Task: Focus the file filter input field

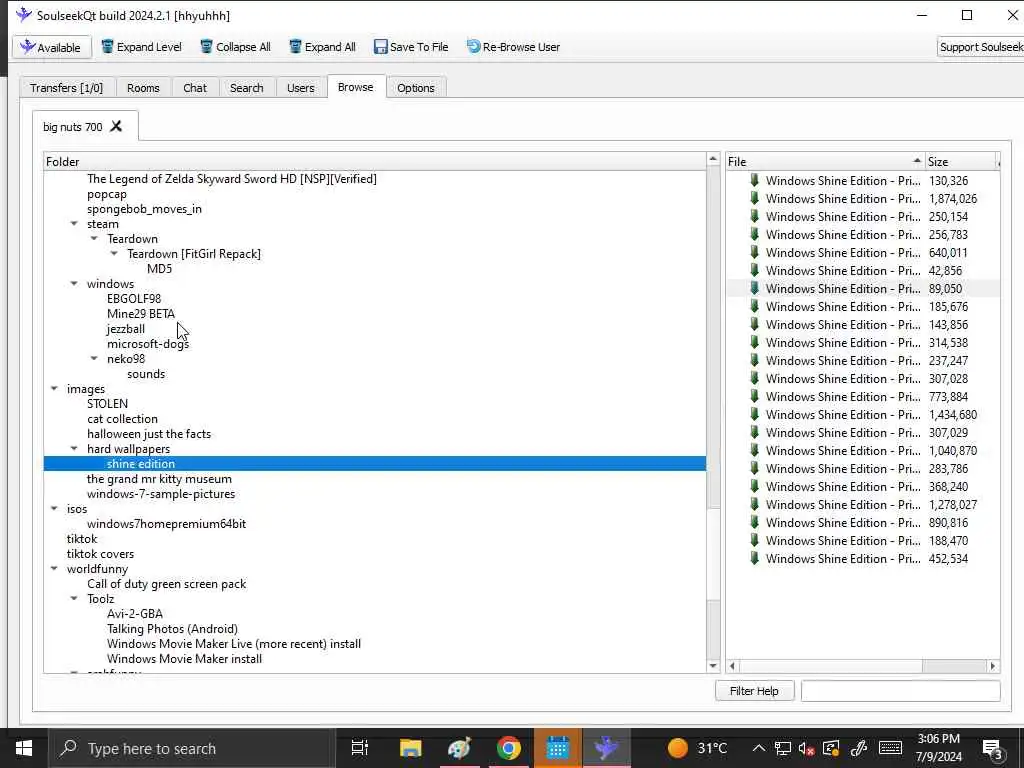Action: coord(901,690)
